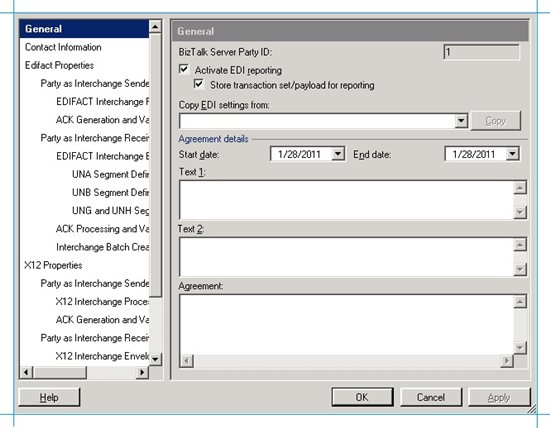Image resolution: width=550 pixels, height=428 pixels.
Task: Click Agreement box scroll right arrow
Action: [507, 361]
